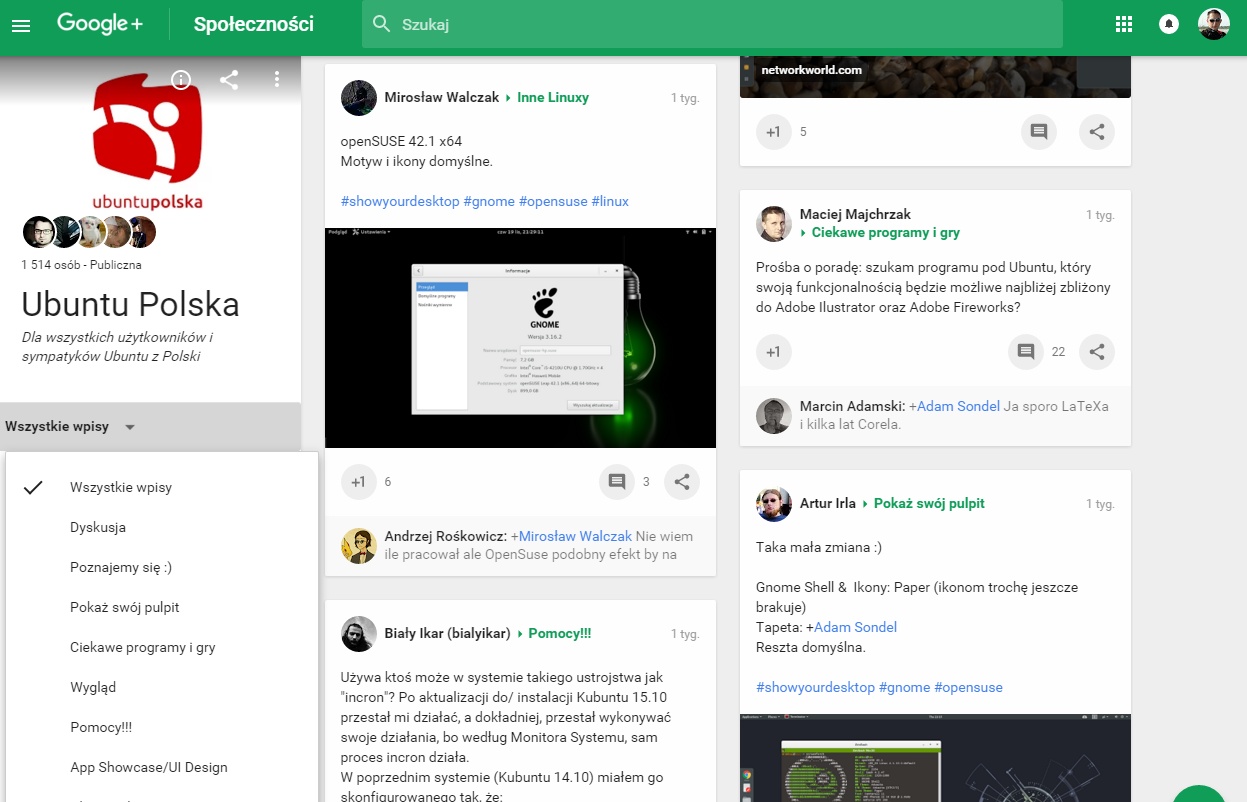Open community more options menu
This screenshot has height=802, width=1247.
pyautogui.click(x=277, y=80)
